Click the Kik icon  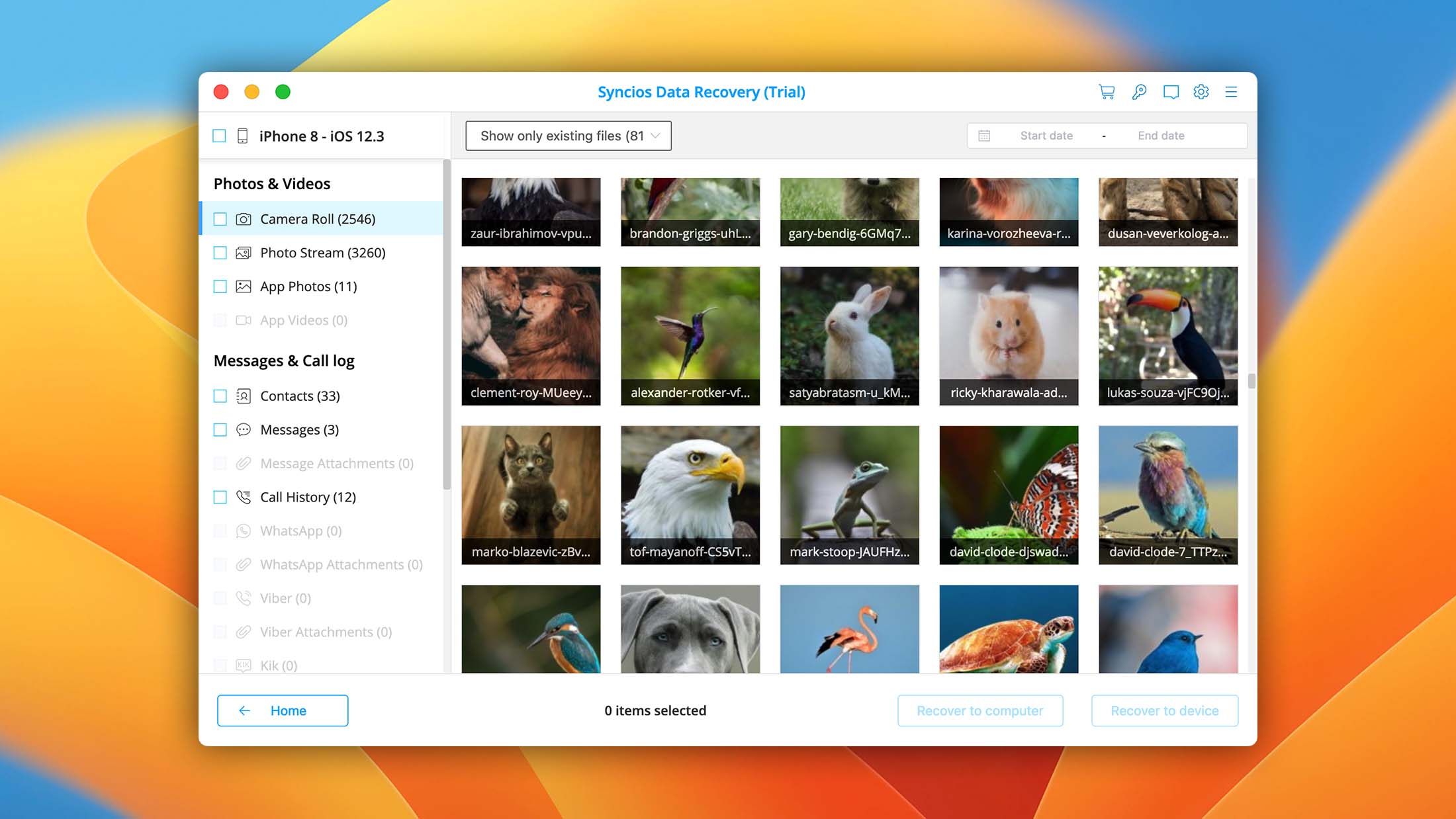244,665
